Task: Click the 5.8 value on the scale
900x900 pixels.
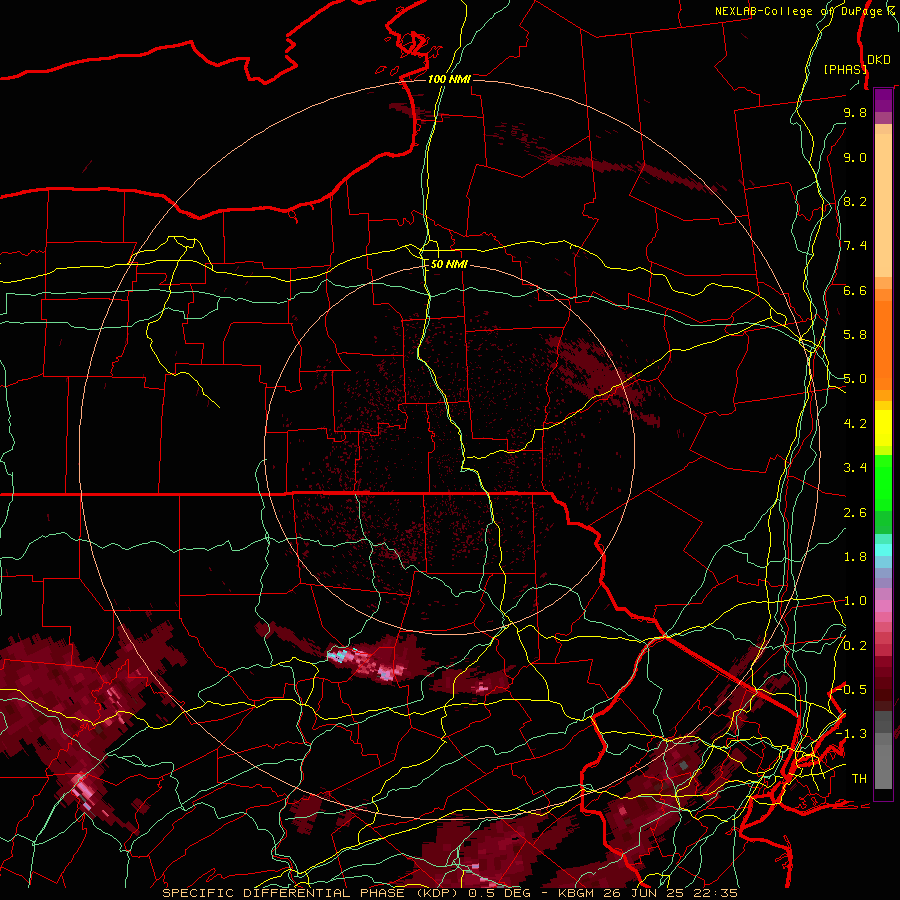Action: pyautogui.click(x=855, y=335)
